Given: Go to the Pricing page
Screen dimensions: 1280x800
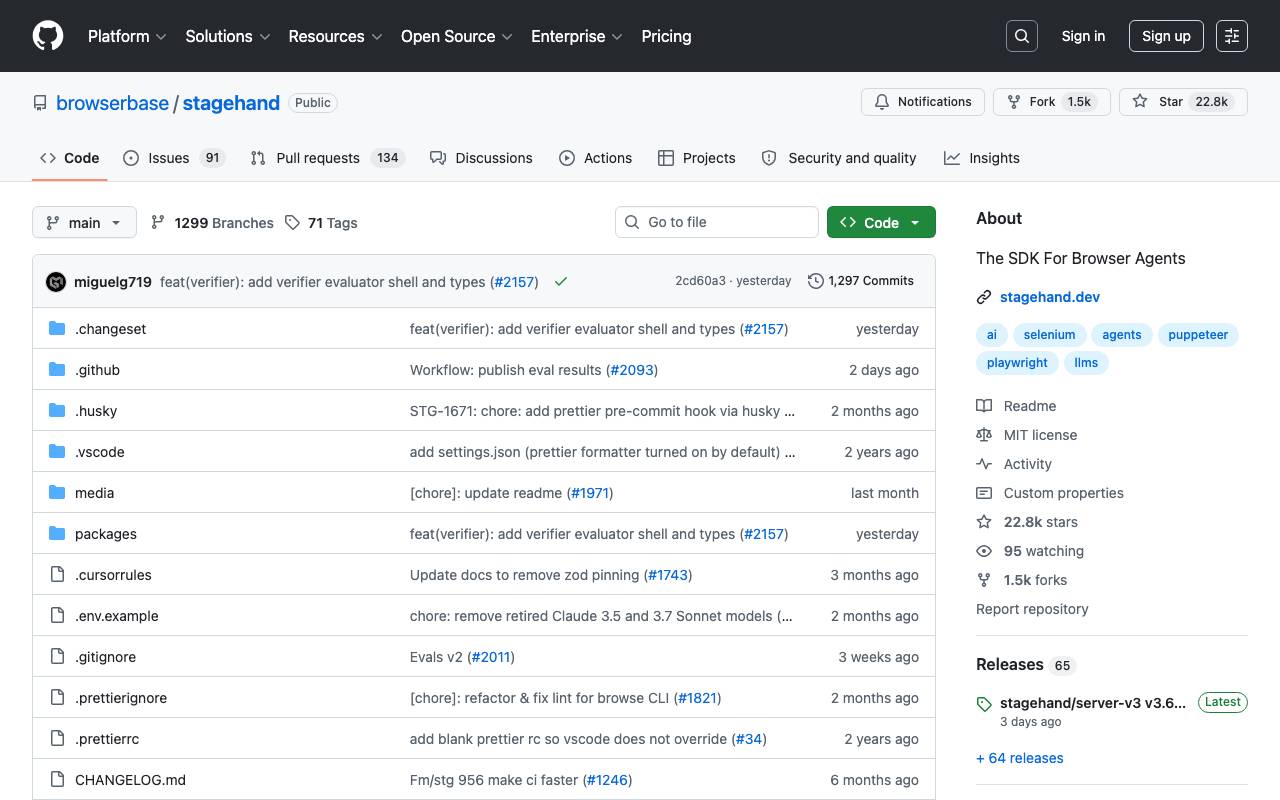Looking at the screenshot, I should [x=666, y=36].
